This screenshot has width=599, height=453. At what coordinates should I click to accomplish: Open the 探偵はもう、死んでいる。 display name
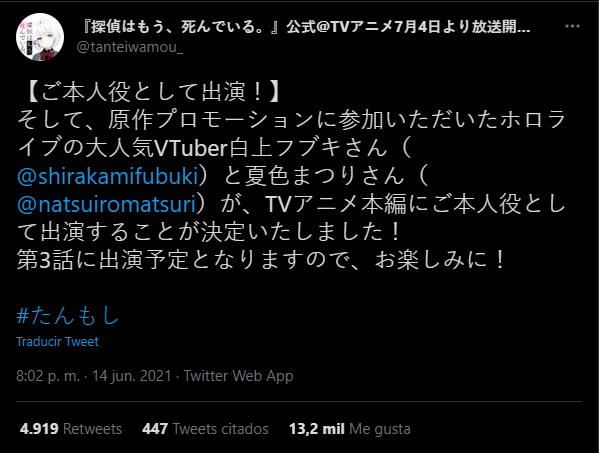pos(306,26)
